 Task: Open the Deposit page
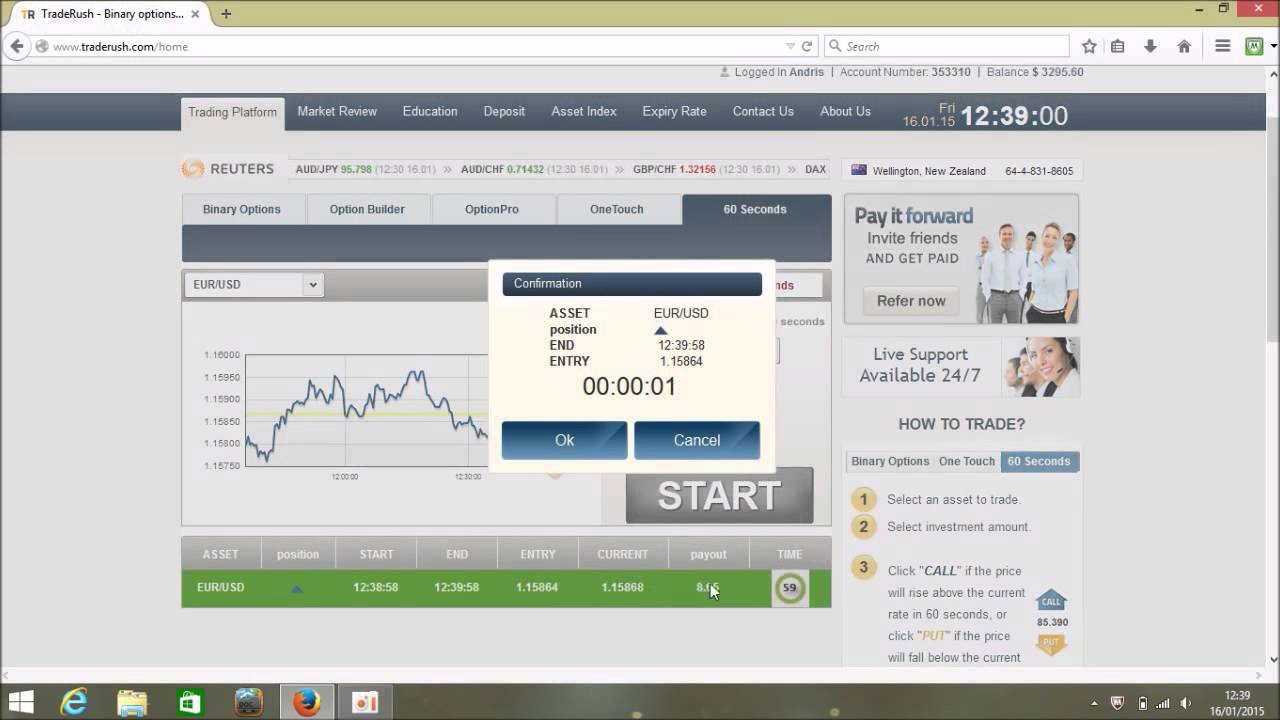(x=504, y=111)
